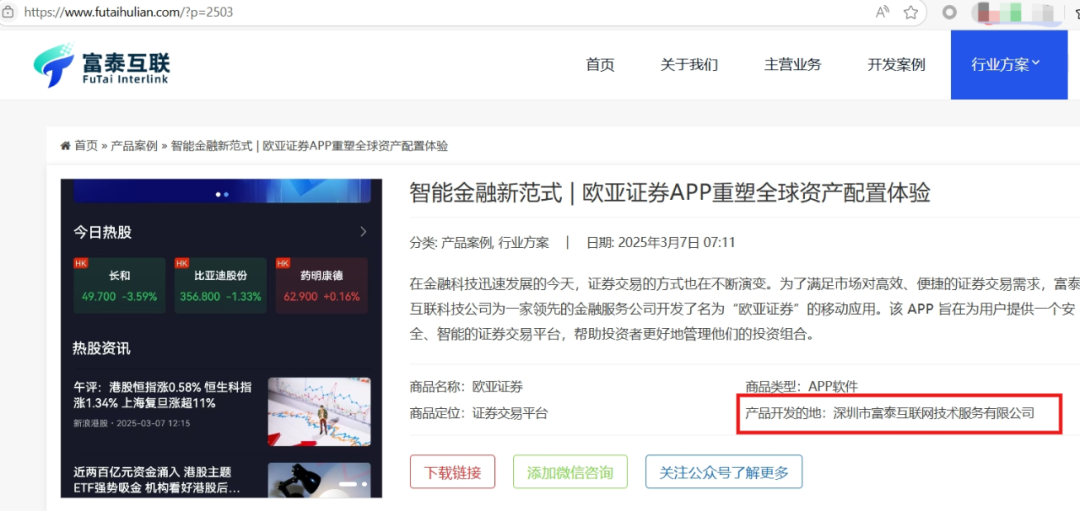This screenshot has height=511, width=1080.
Task: Click the 行业方案 category link under title
Action: [x=524, y=242]
